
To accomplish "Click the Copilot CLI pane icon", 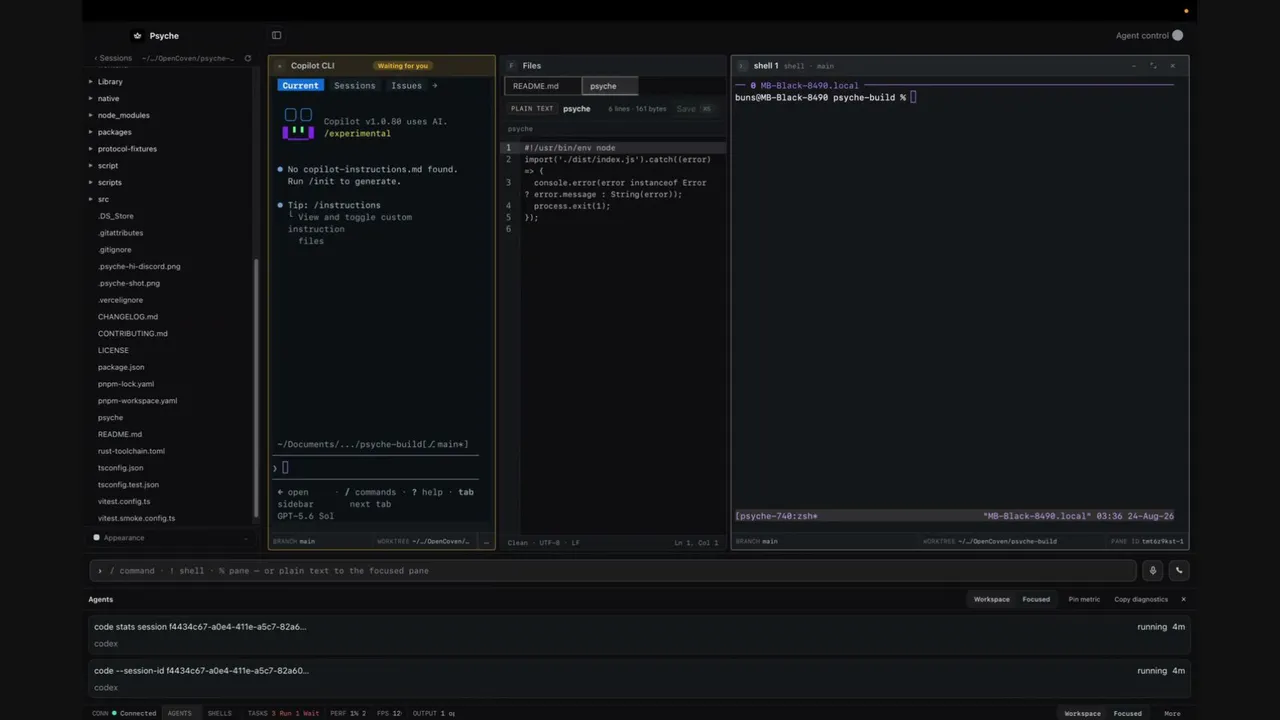I will point(281,66).
